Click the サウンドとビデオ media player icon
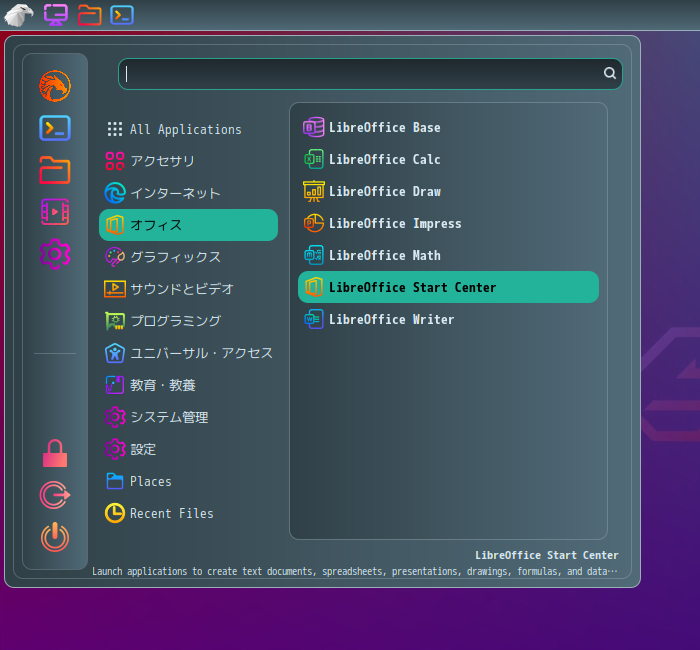Viewport: 700px width, 650px height. (x=115, y=289)
